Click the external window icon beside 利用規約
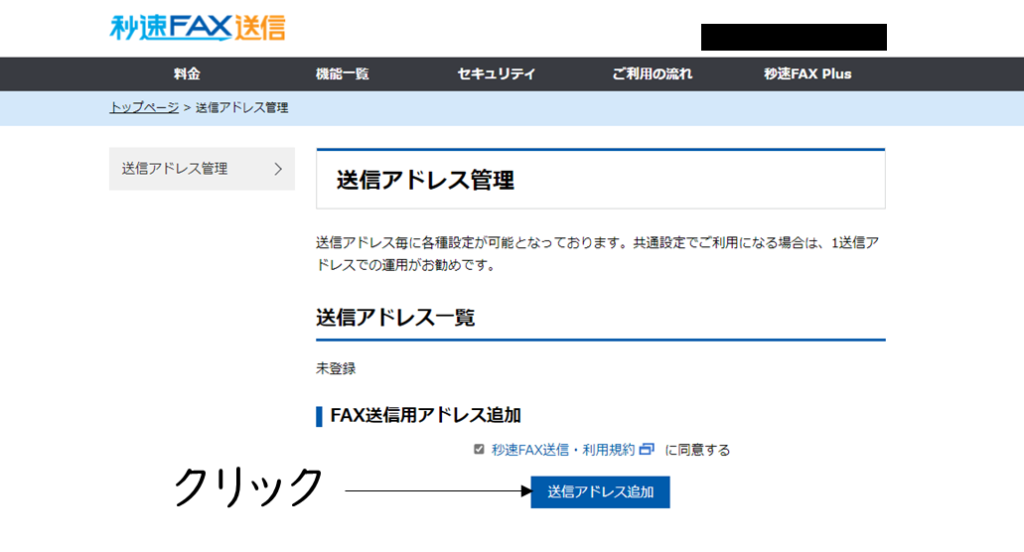1024x552 pixels. tap(647, 449)
